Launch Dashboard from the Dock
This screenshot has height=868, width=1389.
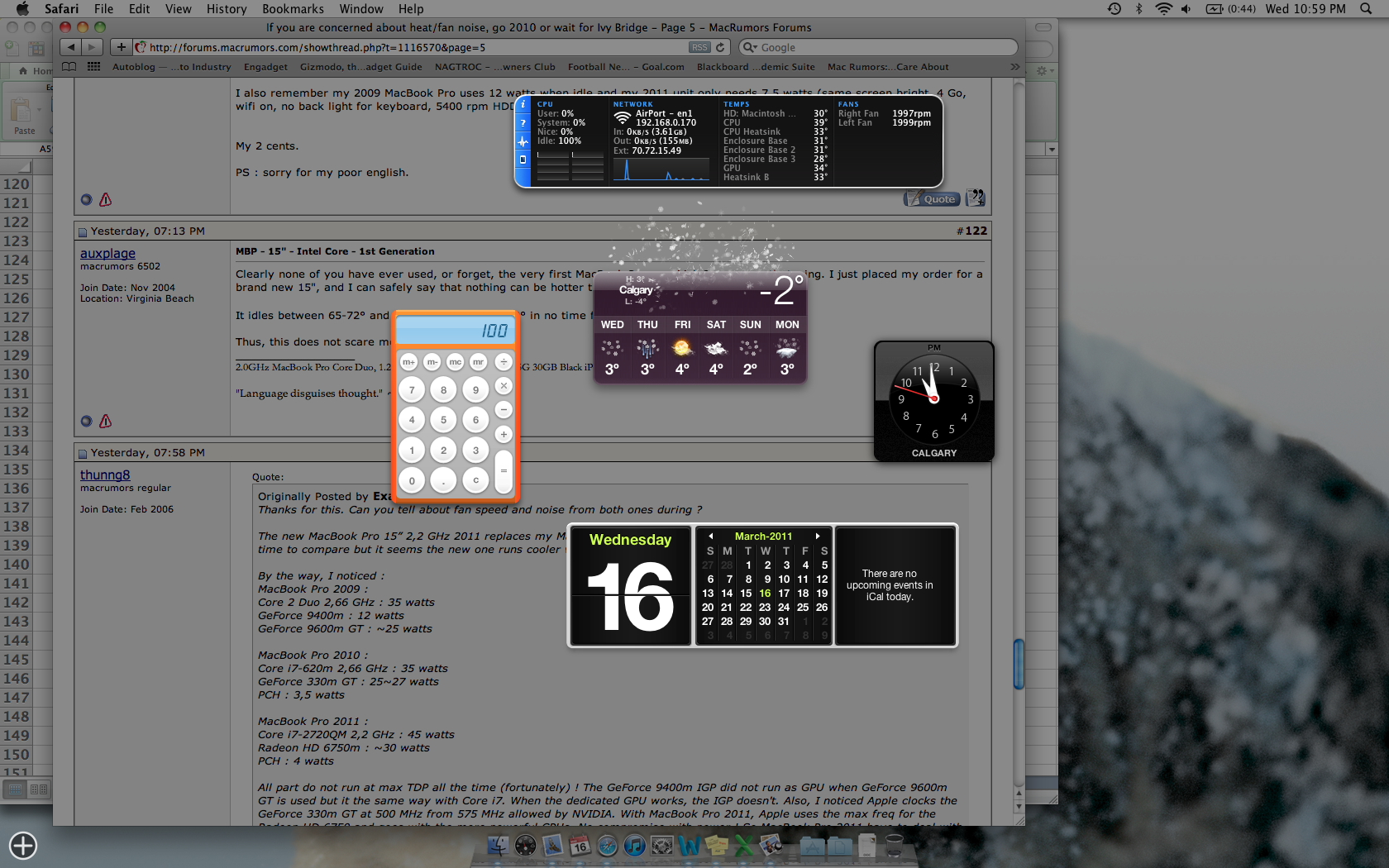coord(525,846)
